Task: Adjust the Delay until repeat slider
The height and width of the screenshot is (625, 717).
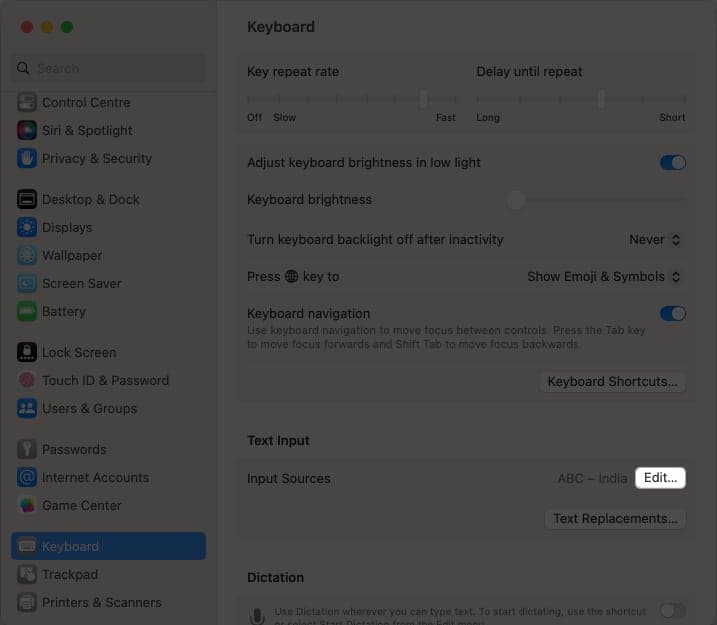Action: [601, 99]
